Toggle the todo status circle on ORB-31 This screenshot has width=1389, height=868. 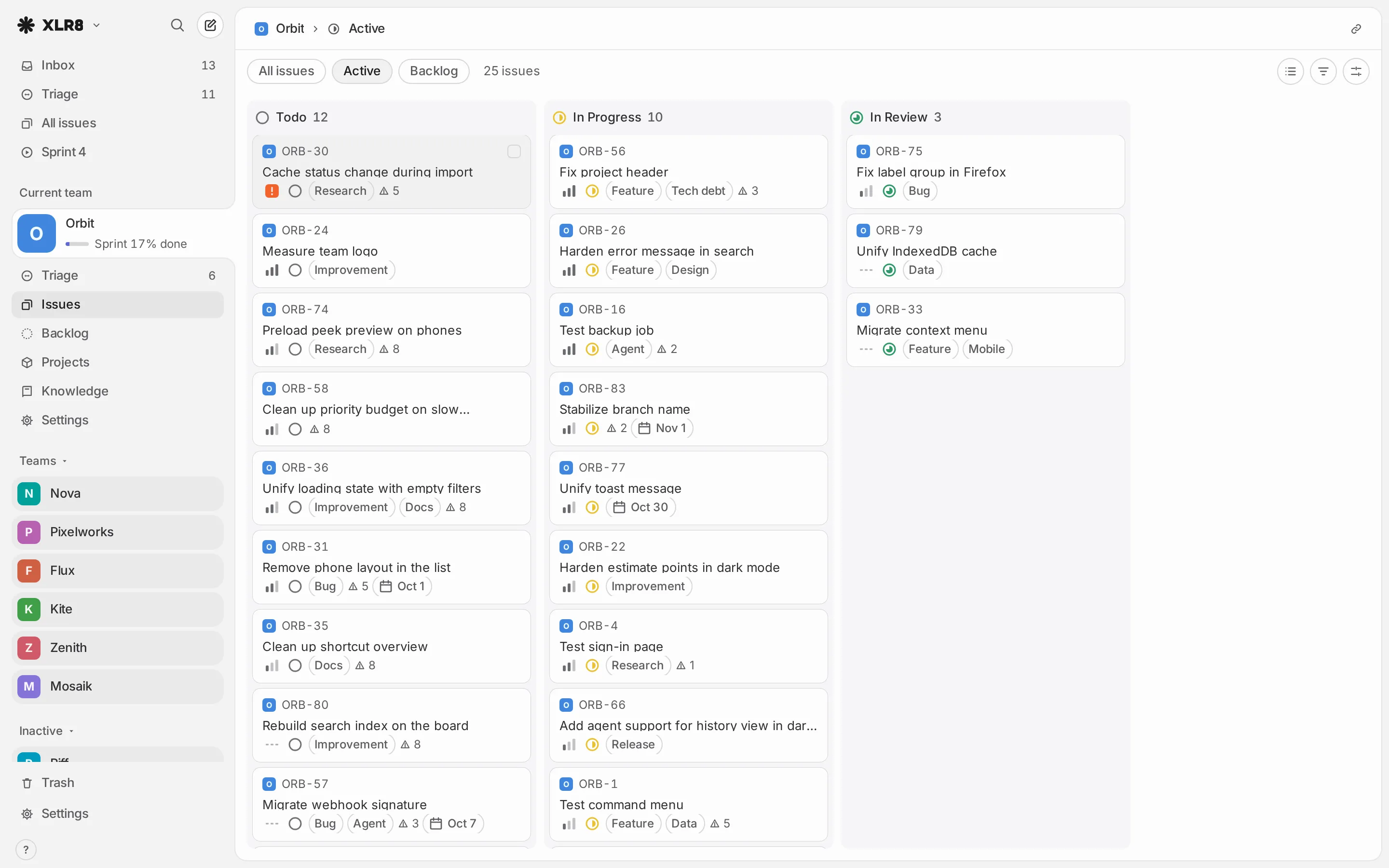(x=295, y=587)
